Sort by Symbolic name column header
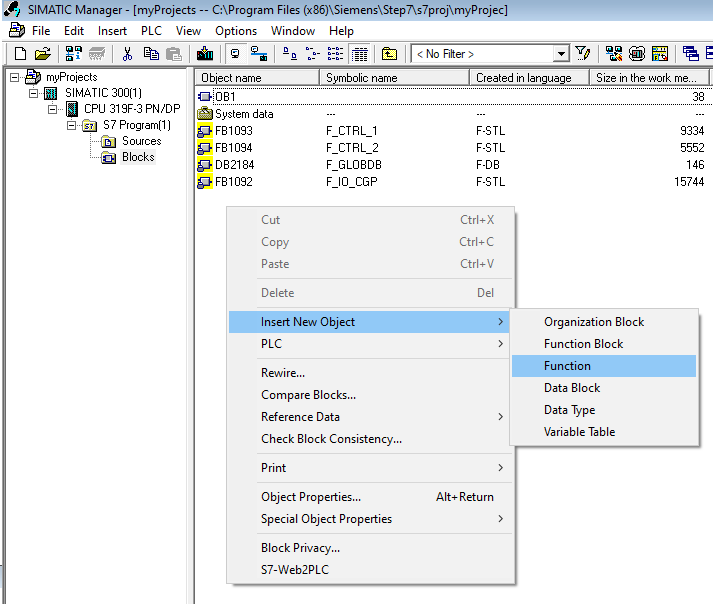 pos(395,78)
